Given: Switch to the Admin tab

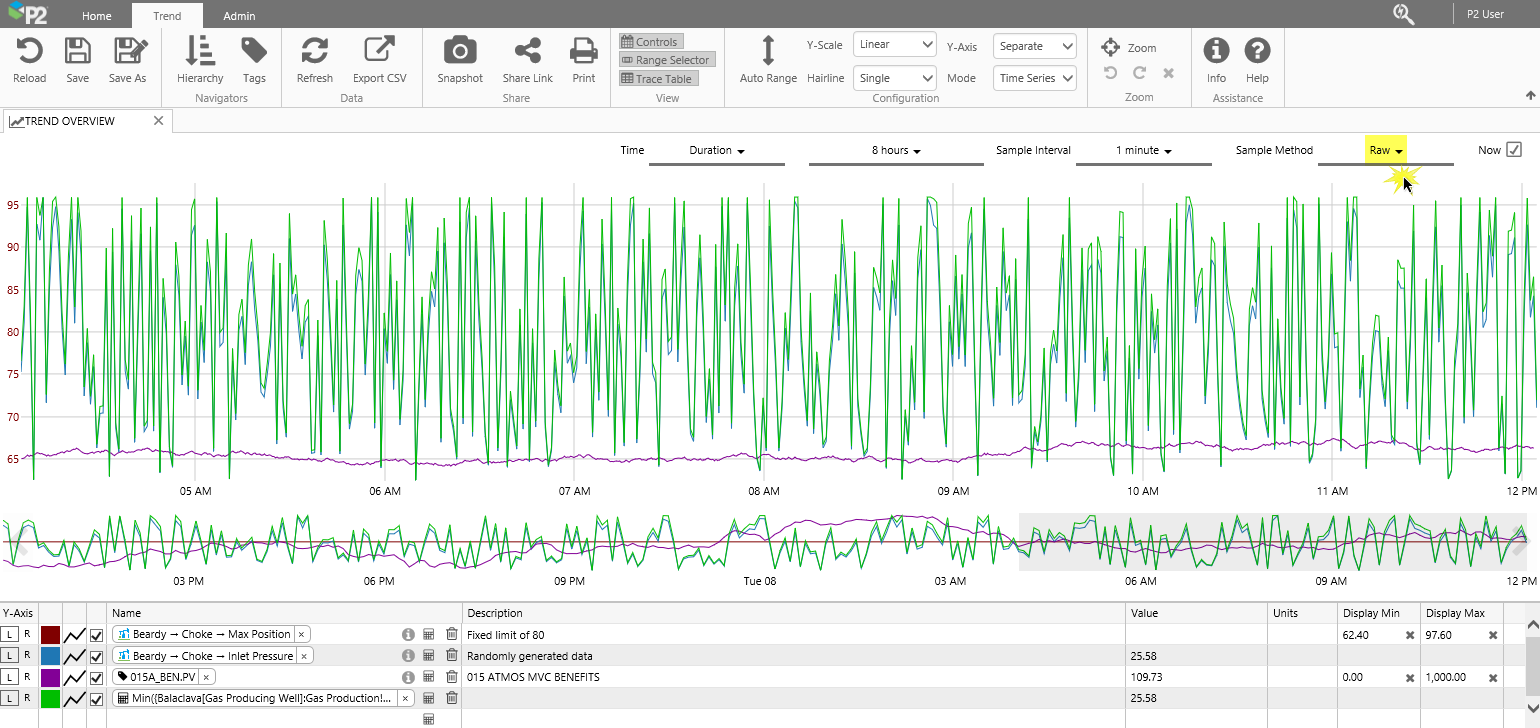Looking at the screenshot, I should tap(239, 16).
